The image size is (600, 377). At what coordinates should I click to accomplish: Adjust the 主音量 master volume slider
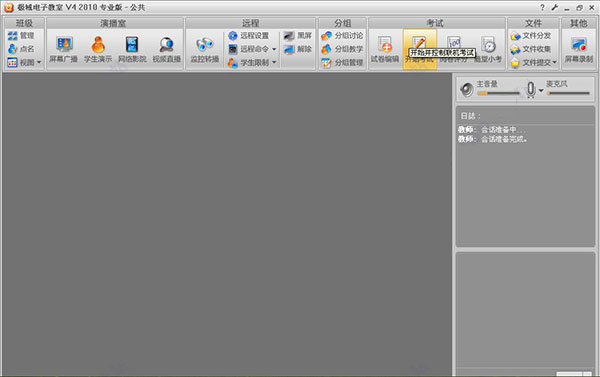coord(498,93)
